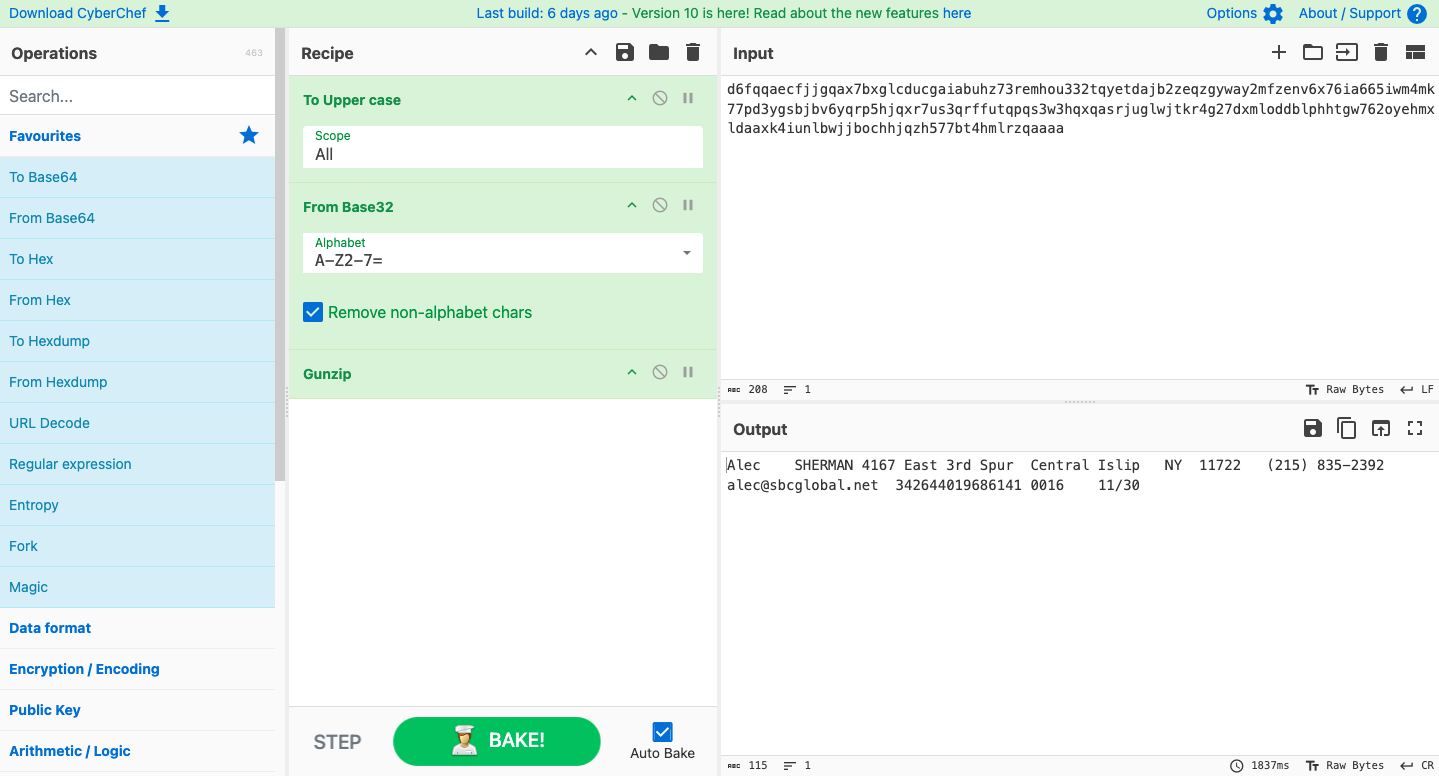Set breakpoint on From Base32
This screenshot has height=776, width=1439.
[x=688, y=206]
